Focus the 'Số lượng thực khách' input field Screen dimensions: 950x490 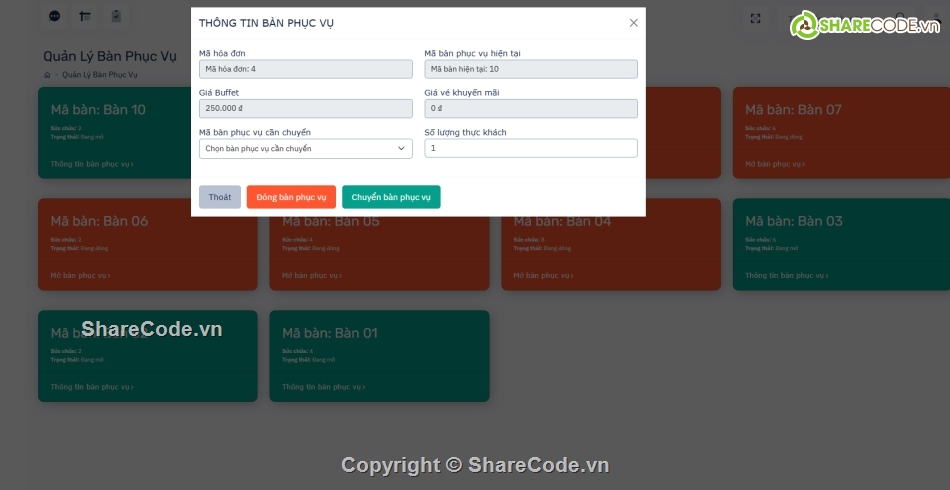point(530,148)
